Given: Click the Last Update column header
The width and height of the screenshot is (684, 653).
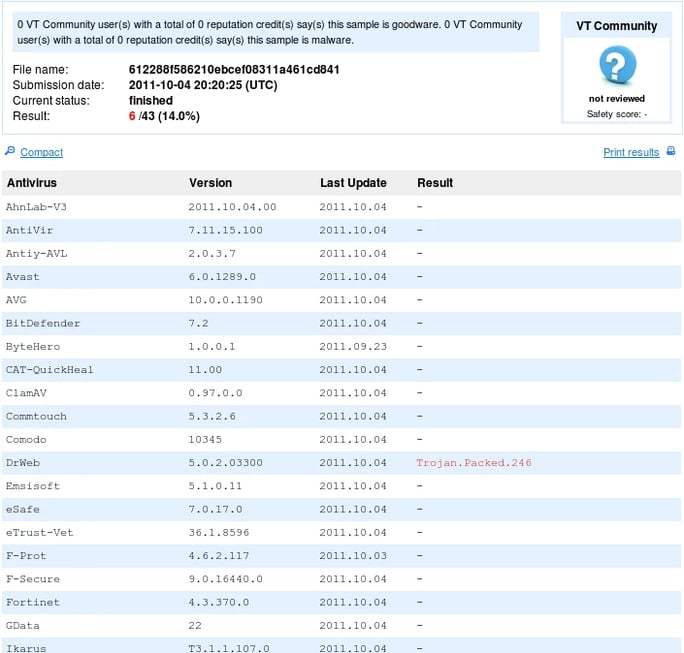Looking at the screenshot, I should coord(353,183).
